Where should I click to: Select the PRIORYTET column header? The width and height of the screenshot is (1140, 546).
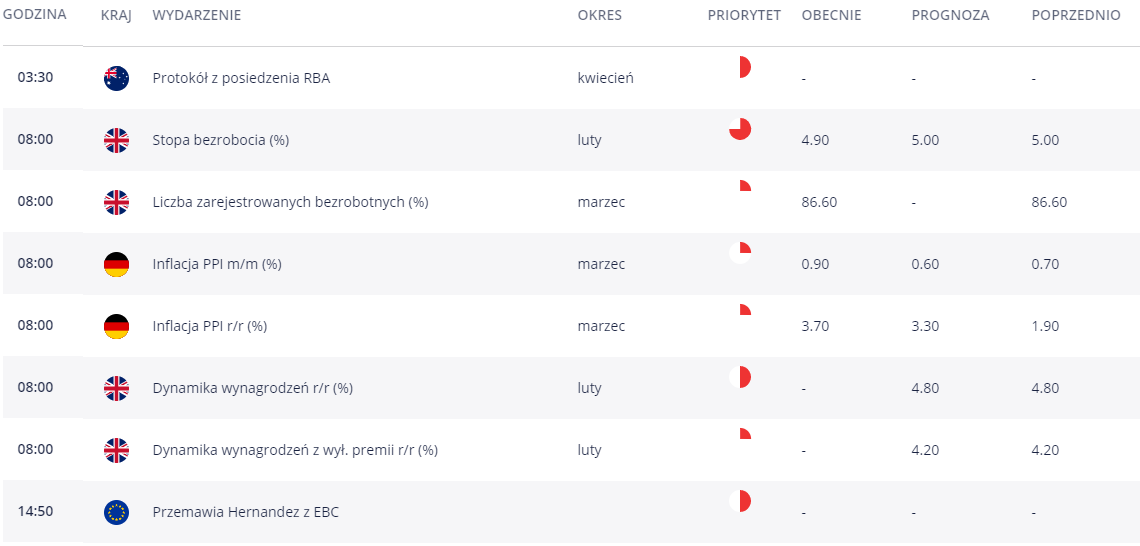pos(744,15)
